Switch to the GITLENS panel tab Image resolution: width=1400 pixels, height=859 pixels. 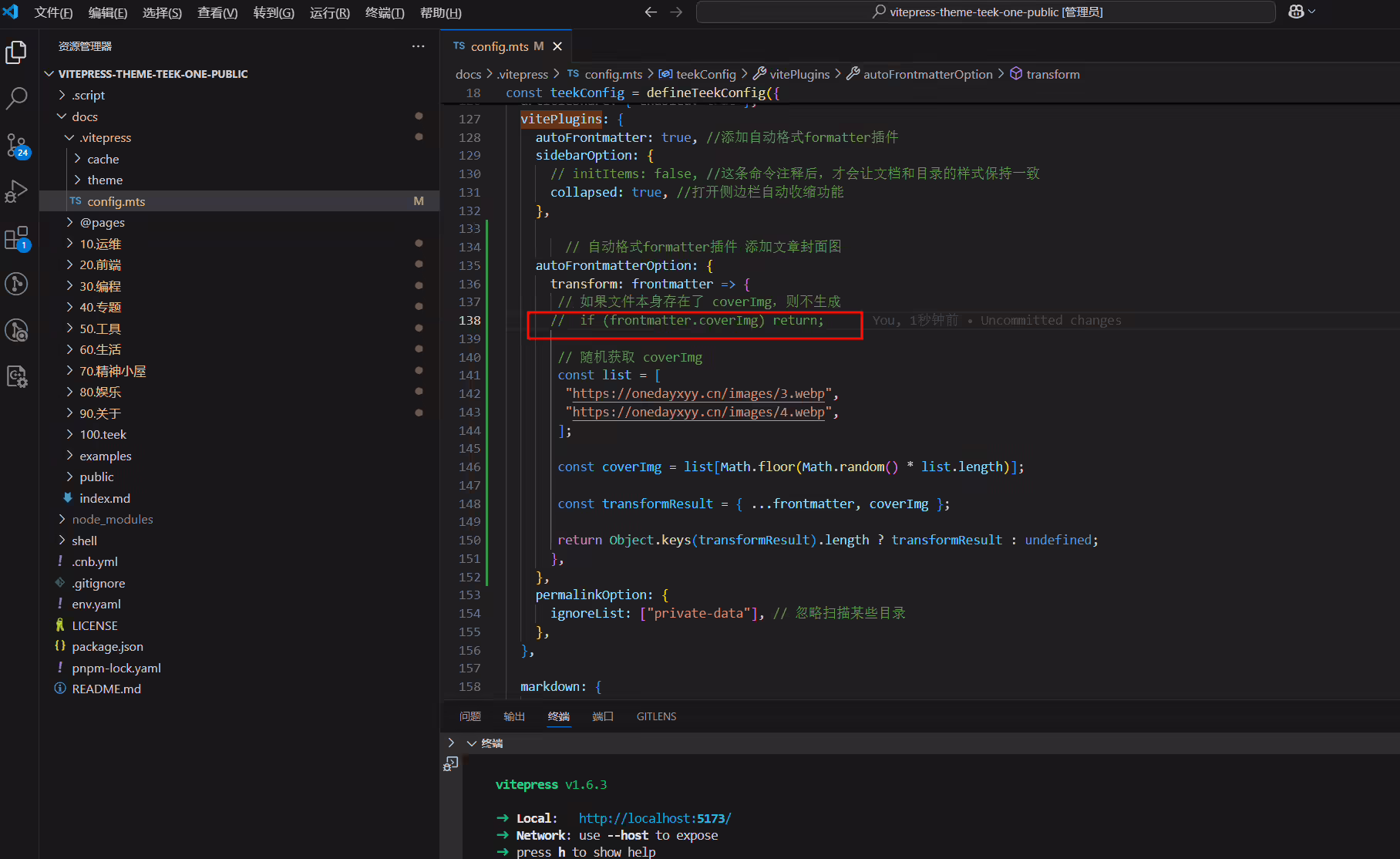coord(656,716)
